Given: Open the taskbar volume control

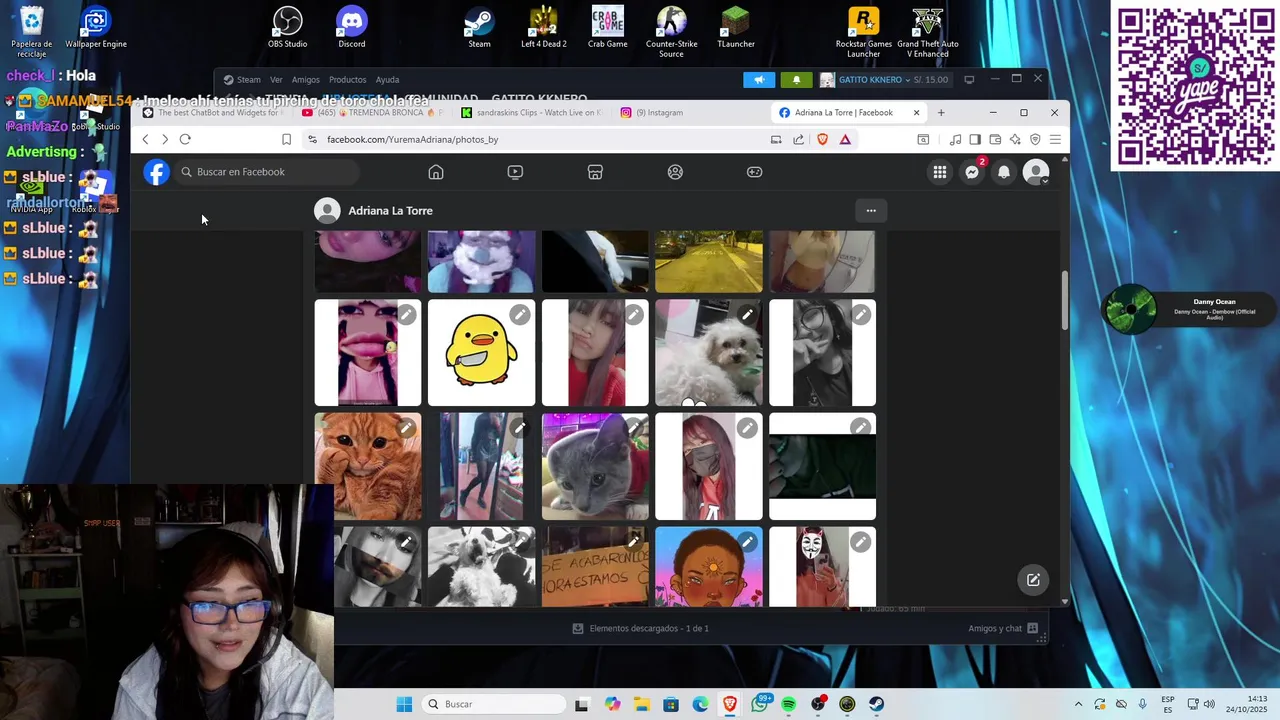Looking at the screenshot, I should click(1209, 704).
